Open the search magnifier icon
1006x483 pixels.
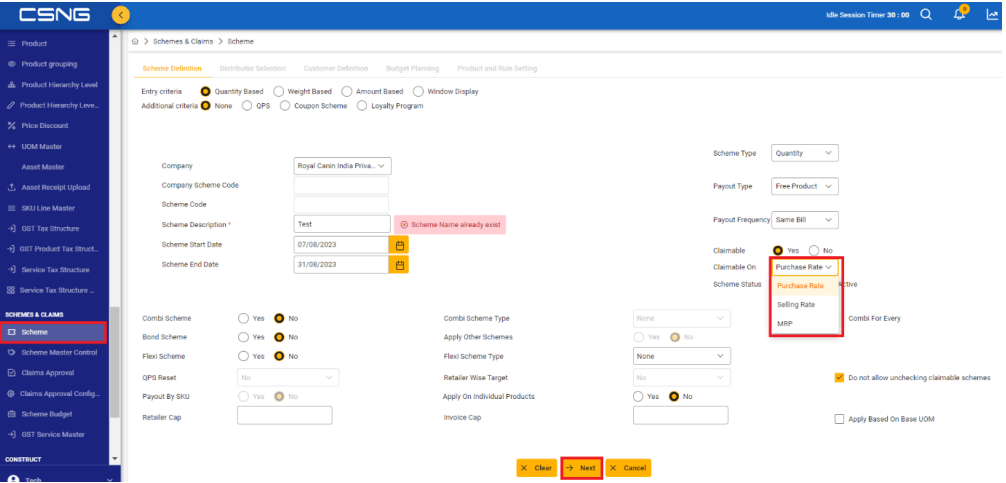tap(926, 15)
